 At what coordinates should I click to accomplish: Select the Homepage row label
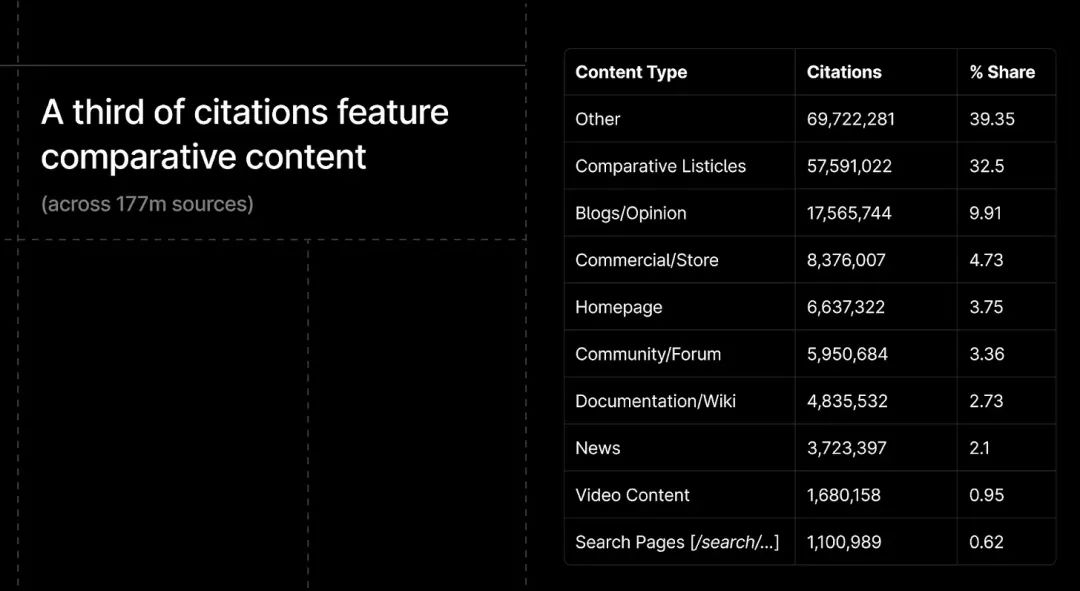(x=619, y=307)
